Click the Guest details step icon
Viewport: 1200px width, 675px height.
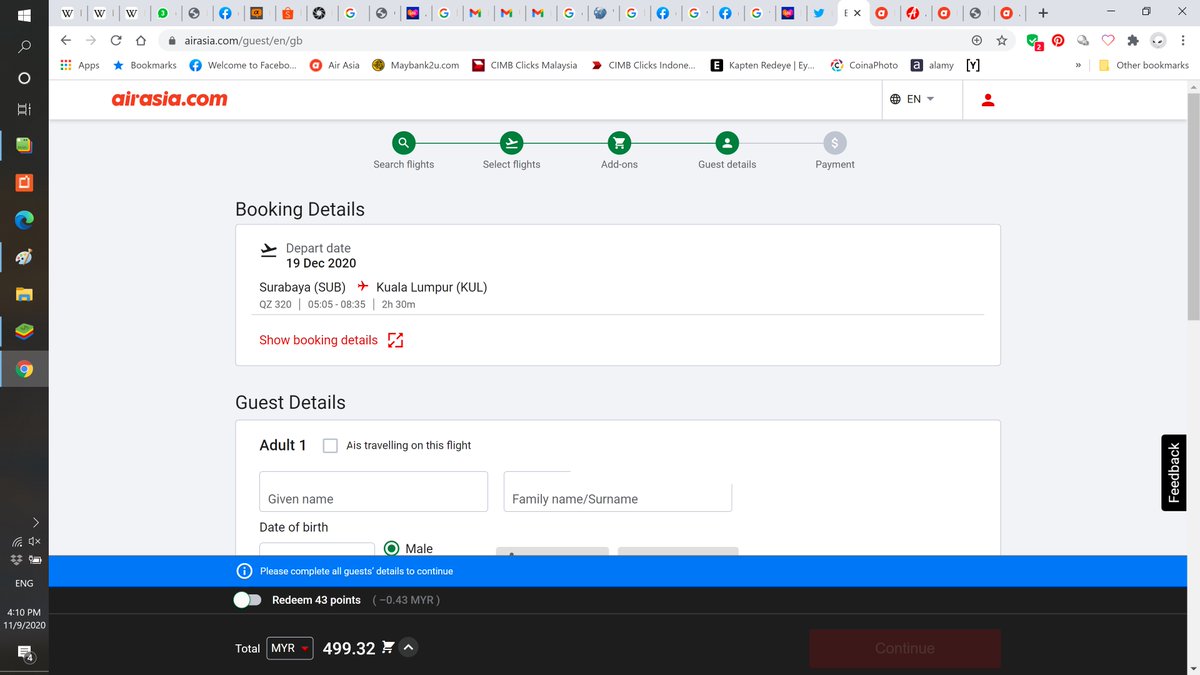(x=727, y=142)
